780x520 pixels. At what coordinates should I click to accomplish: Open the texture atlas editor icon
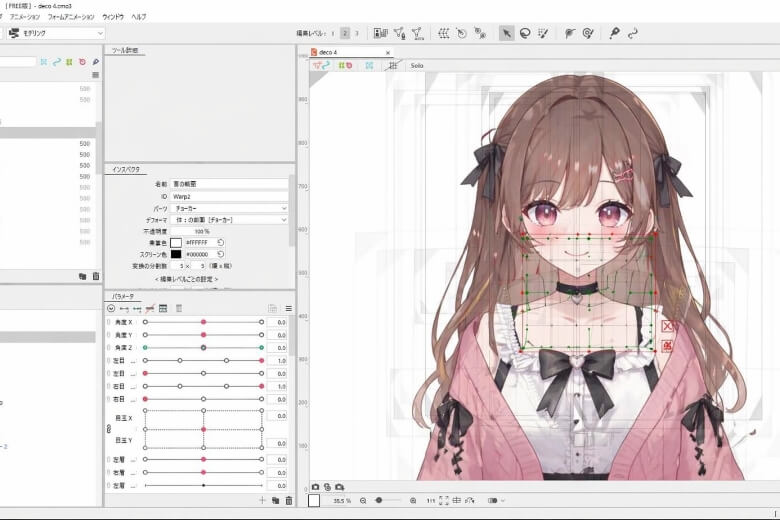pos(381,33)
